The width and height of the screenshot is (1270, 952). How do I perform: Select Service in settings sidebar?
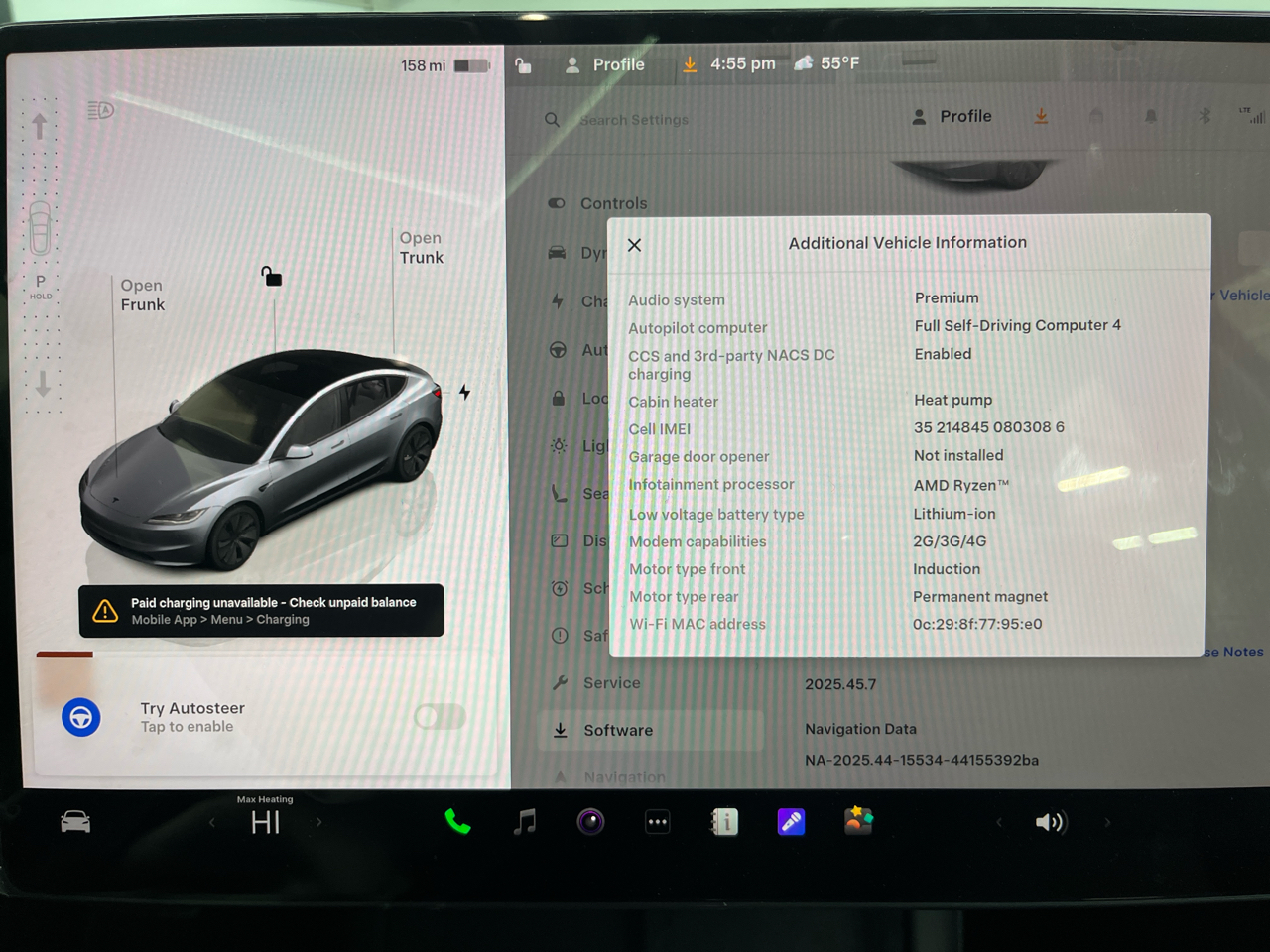click(611, 683)
